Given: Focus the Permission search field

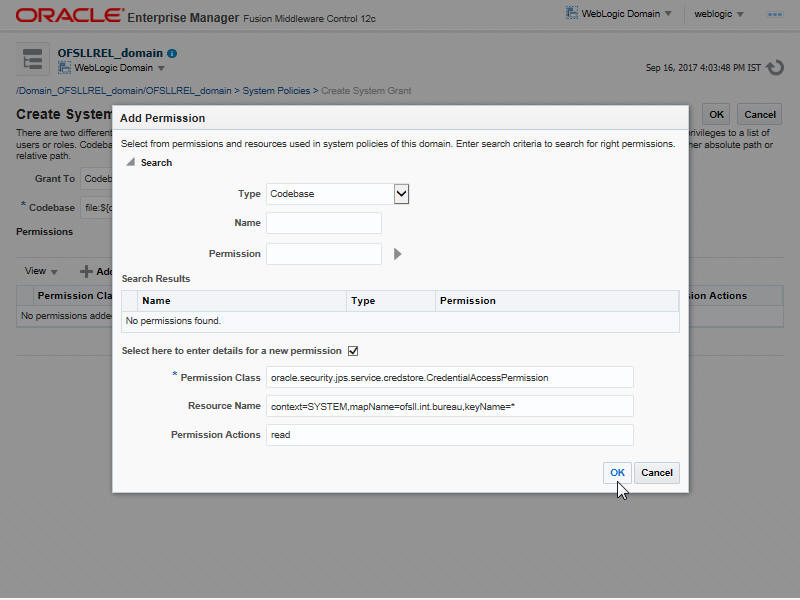Looking at the screenshot, I should tap(324, 254).
